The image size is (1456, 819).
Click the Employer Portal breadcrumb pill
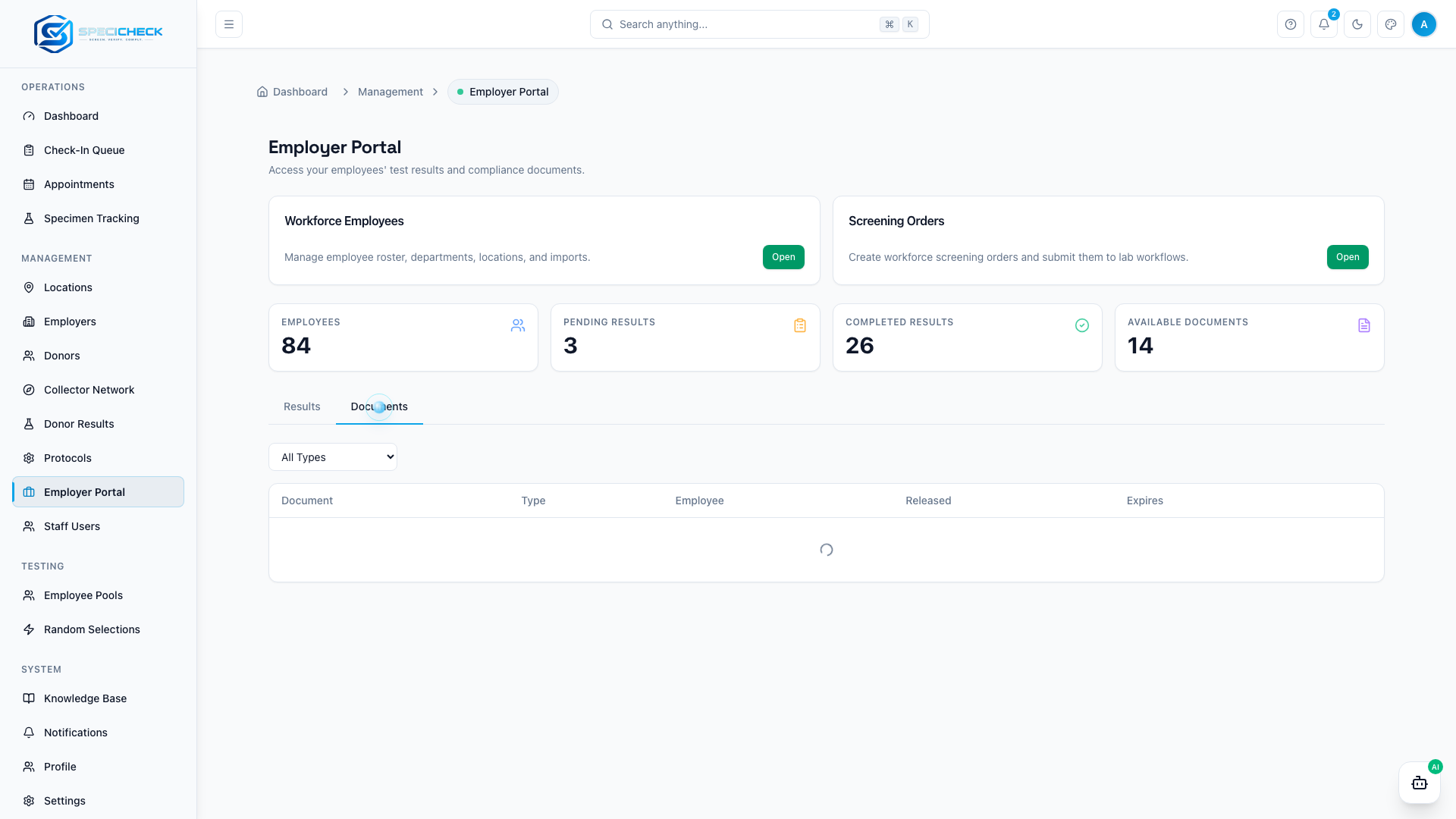503,92
